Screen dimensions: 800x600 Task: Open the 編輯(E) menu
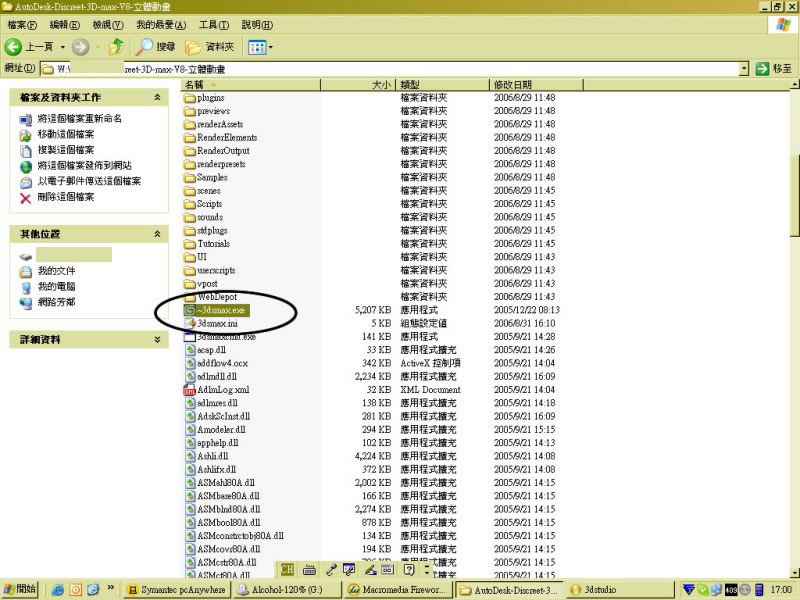point(65,24)
